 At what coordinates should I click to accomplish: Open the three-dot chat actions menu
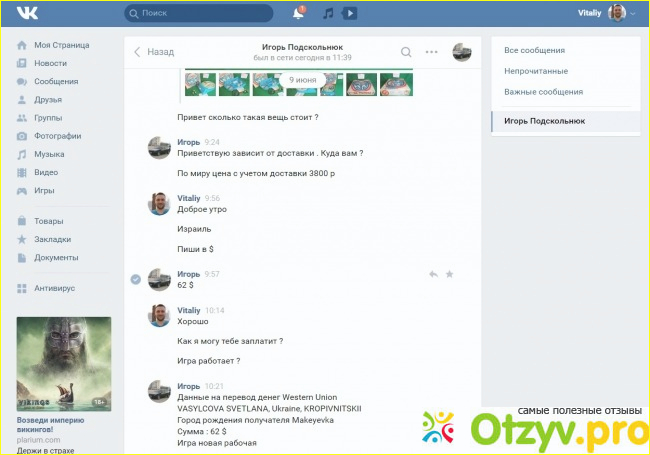click(x=432, y=52)
